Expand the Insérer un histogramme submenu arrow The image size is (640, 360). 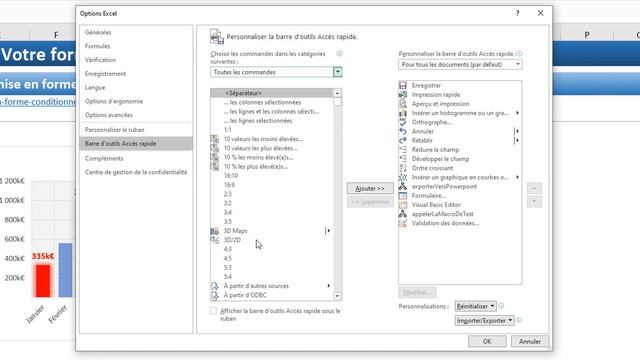(518, 113)
